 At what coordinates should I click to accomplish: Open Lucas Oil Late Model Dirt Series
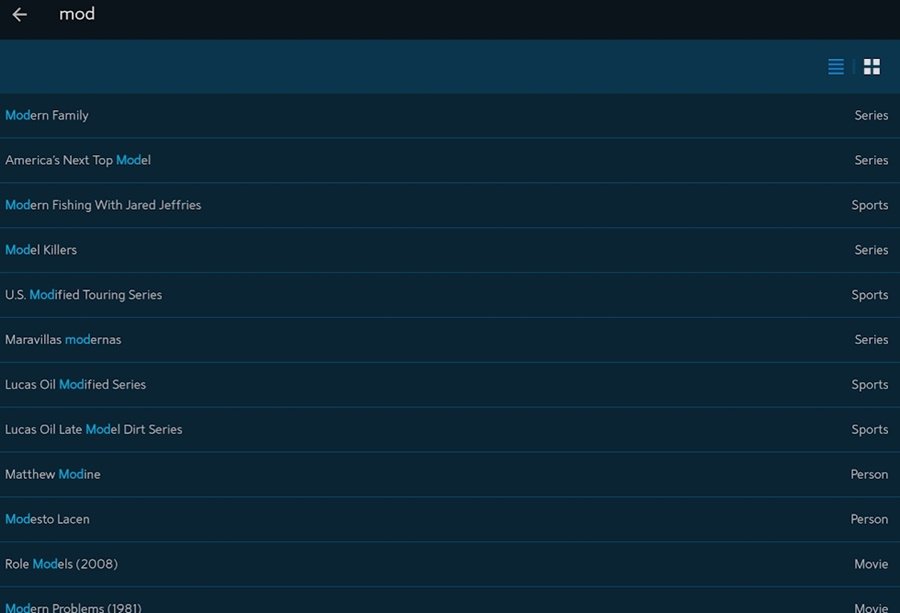pyautogui.click(x=450, y=429)
